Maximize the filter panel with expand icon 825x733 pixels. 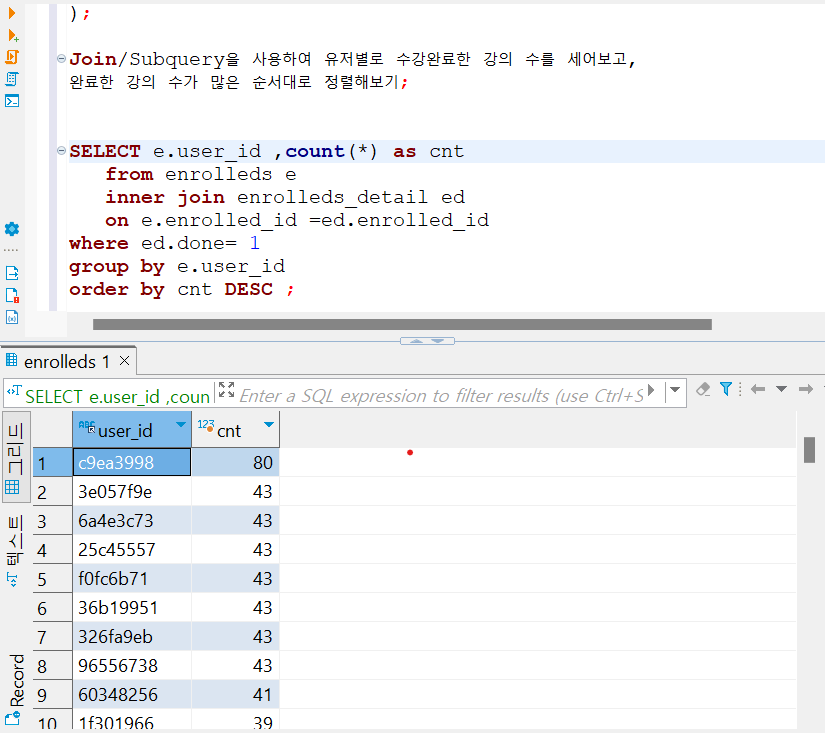pos(226,390)
